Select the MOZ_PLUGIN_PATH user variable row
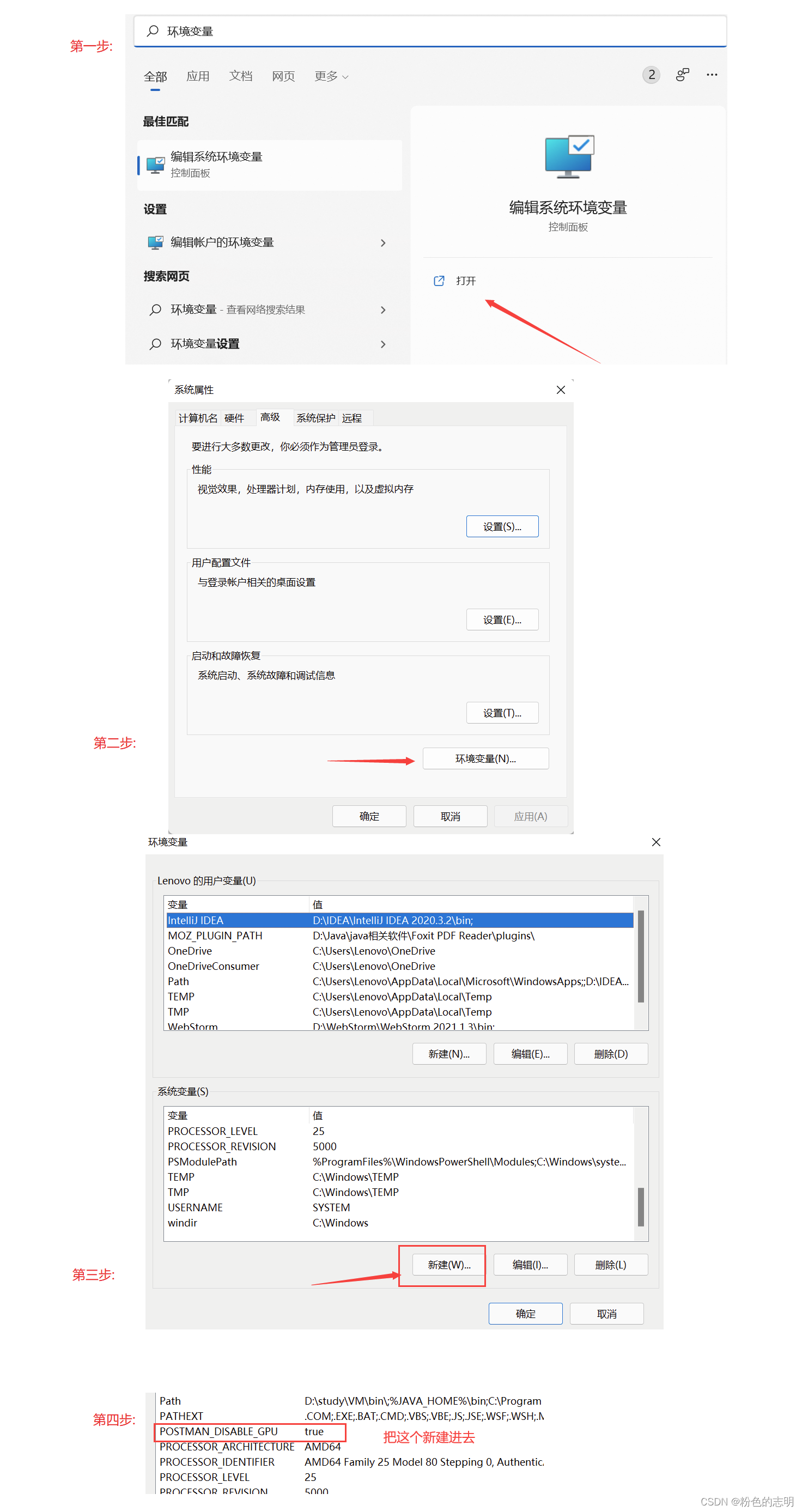Screen dimensions: 802x1512 tap(399, 936)
